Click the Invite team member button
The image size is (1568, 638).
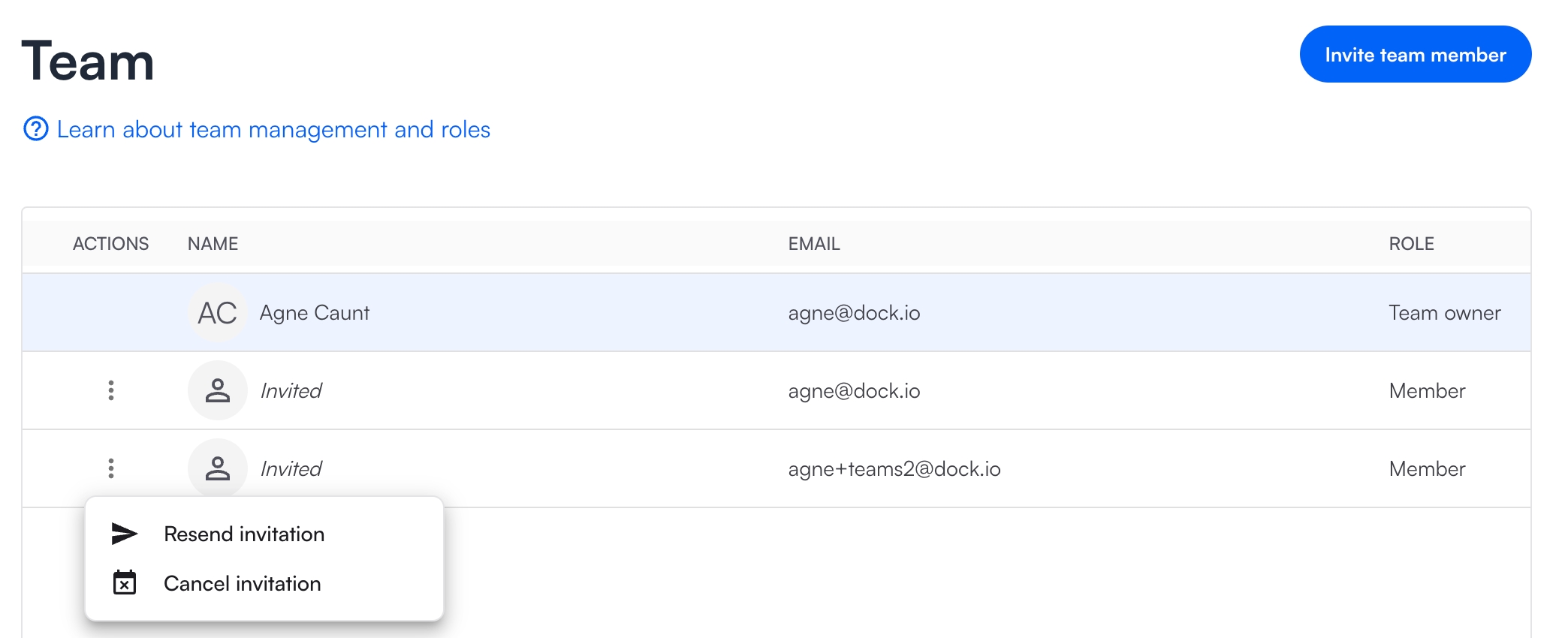[x=1415, y=54]
